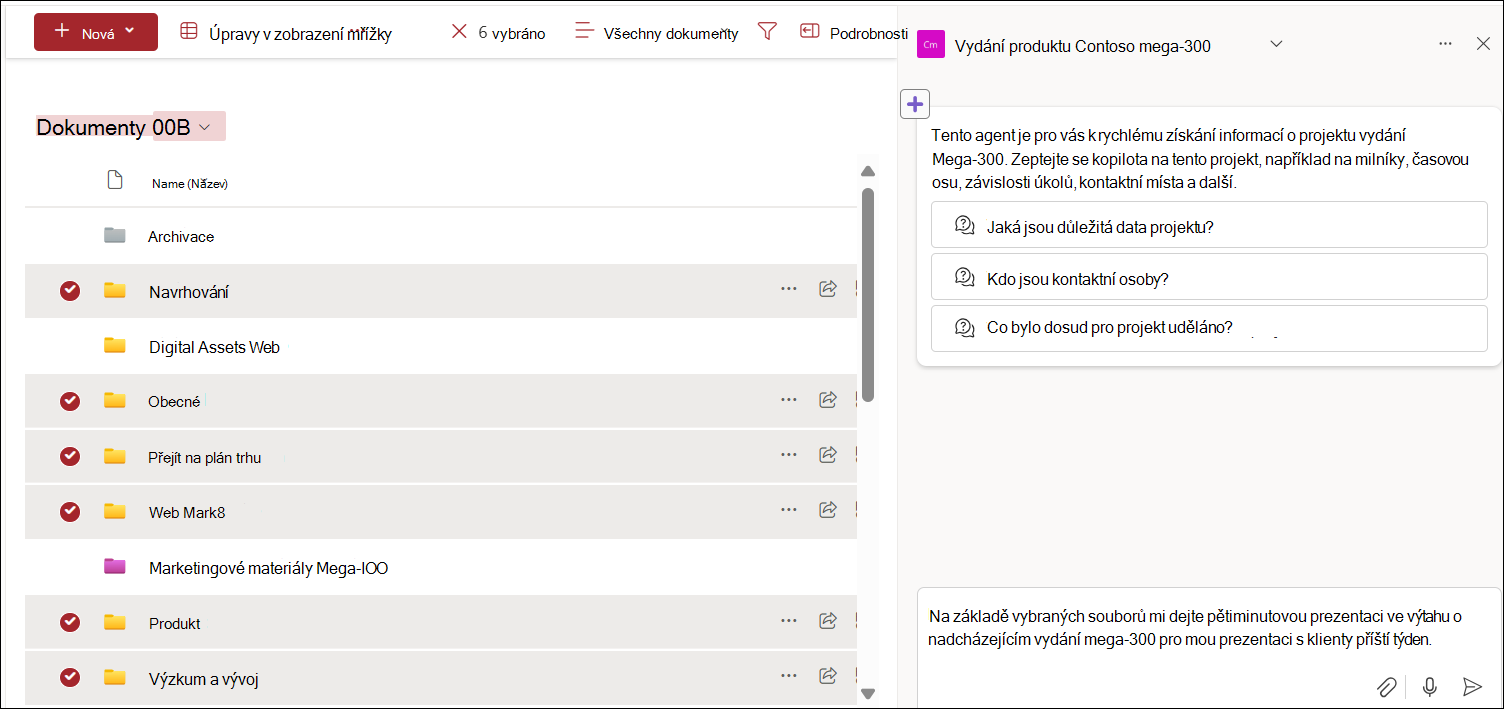Start dictation with the microphone icon
The width and height of the screenshot is (1504, 709).
[x=1430, y=686]
